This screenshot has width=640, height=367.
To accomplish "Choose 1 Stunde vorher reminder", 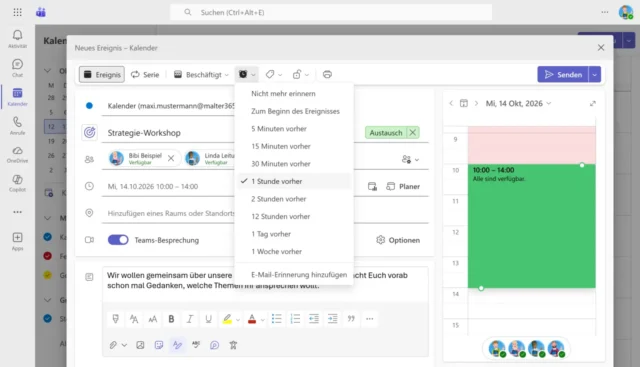I will click(x=294, y=181).
